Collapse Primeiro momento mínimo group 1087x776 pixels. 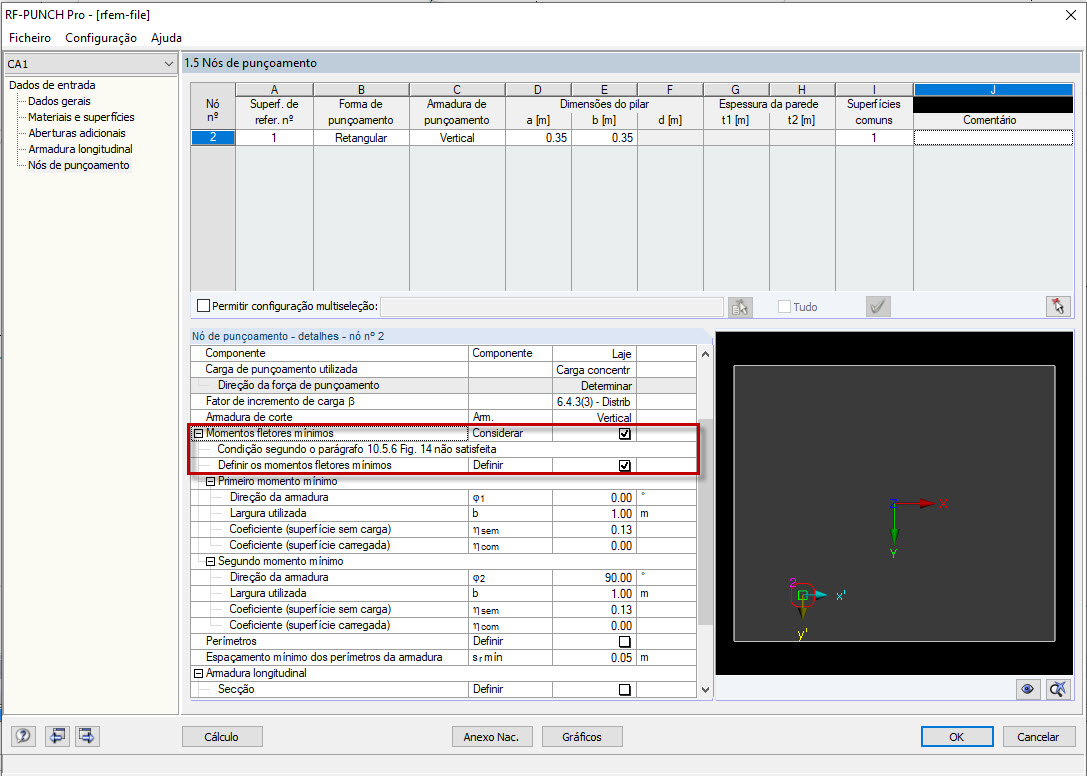[211, 481]
